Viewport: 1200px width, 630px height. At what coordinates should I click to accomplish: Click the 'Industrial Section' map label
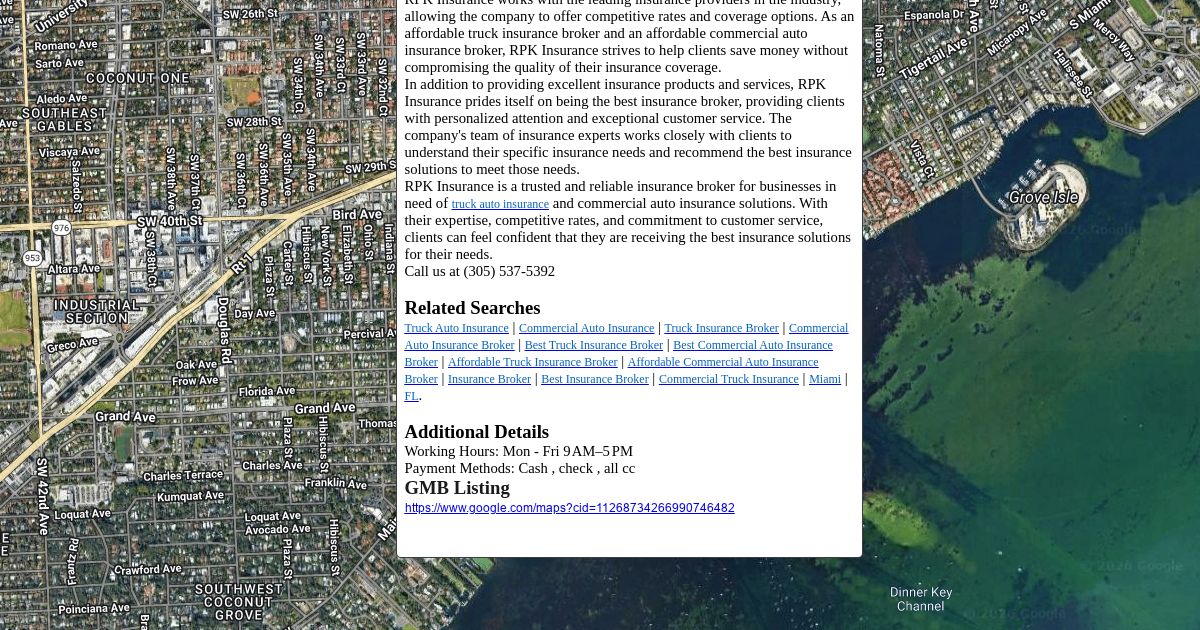[97, 312]
